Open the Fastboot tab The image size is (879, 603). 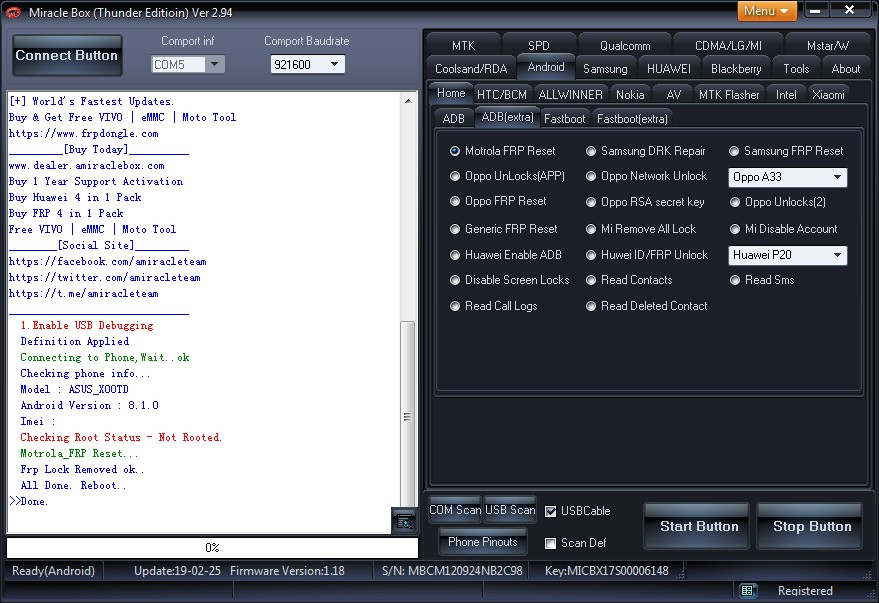[x=564, y=119]
